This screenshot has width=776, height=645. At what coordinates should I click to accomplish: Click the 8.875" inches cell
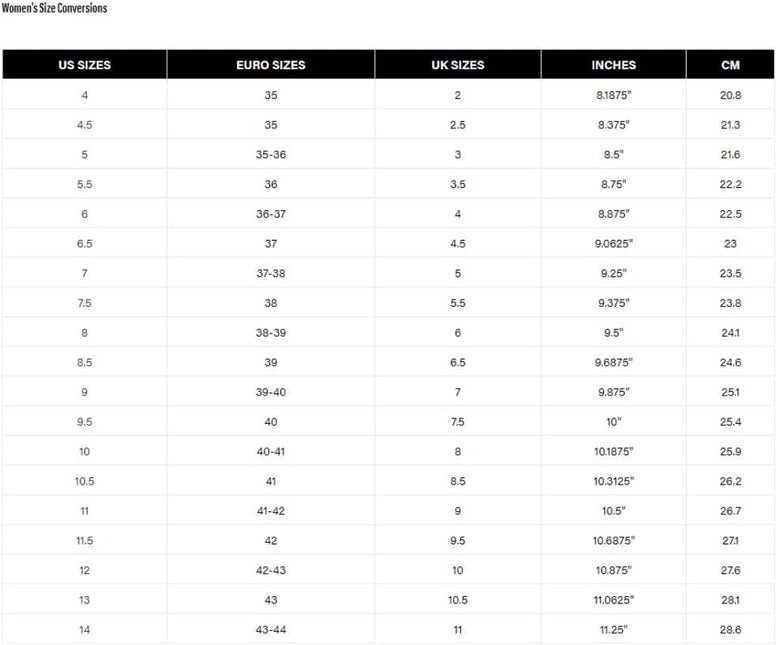tap(614, 213)
